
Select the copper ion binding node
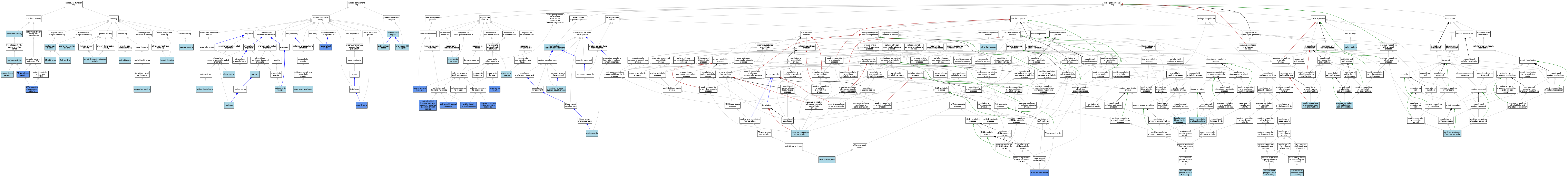click(x=142, y=89)
